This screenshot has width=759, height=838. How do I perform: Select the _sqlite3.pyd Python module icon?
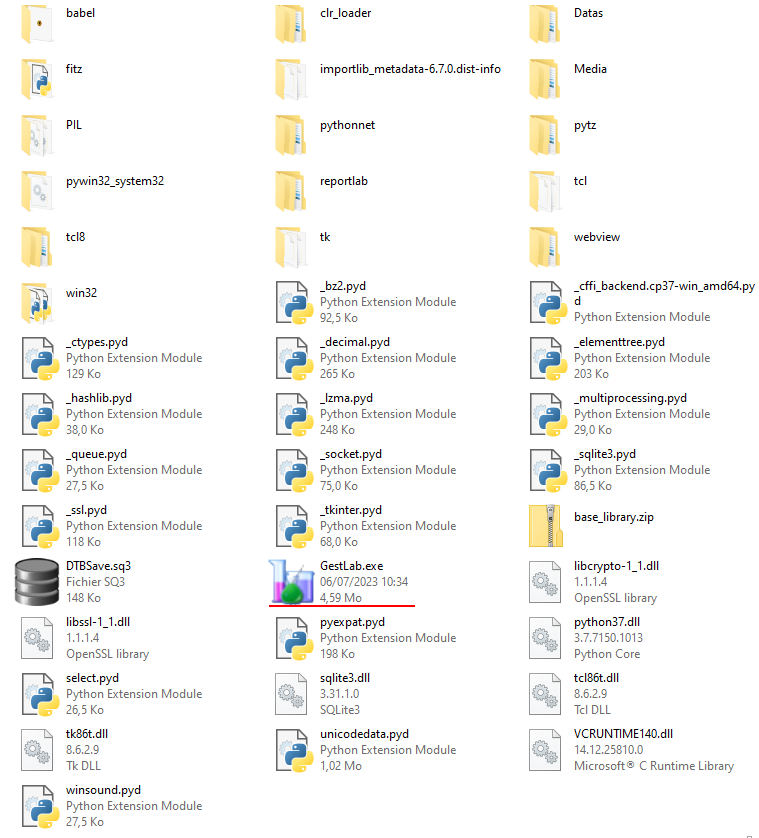click(x=546, y=470)
